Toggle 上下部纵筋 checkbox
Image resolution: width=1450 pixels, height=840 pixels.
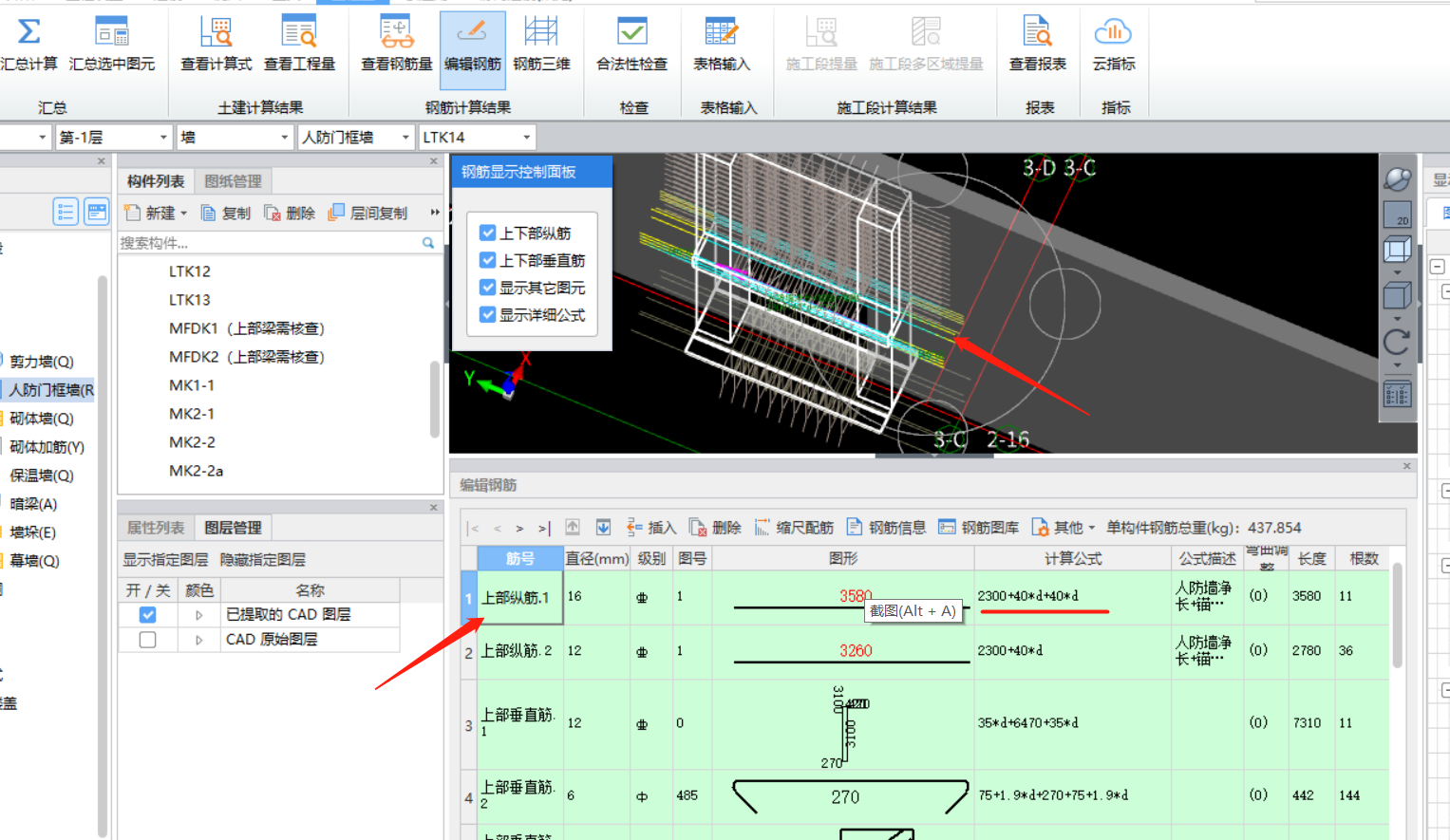tap(488, 233)
